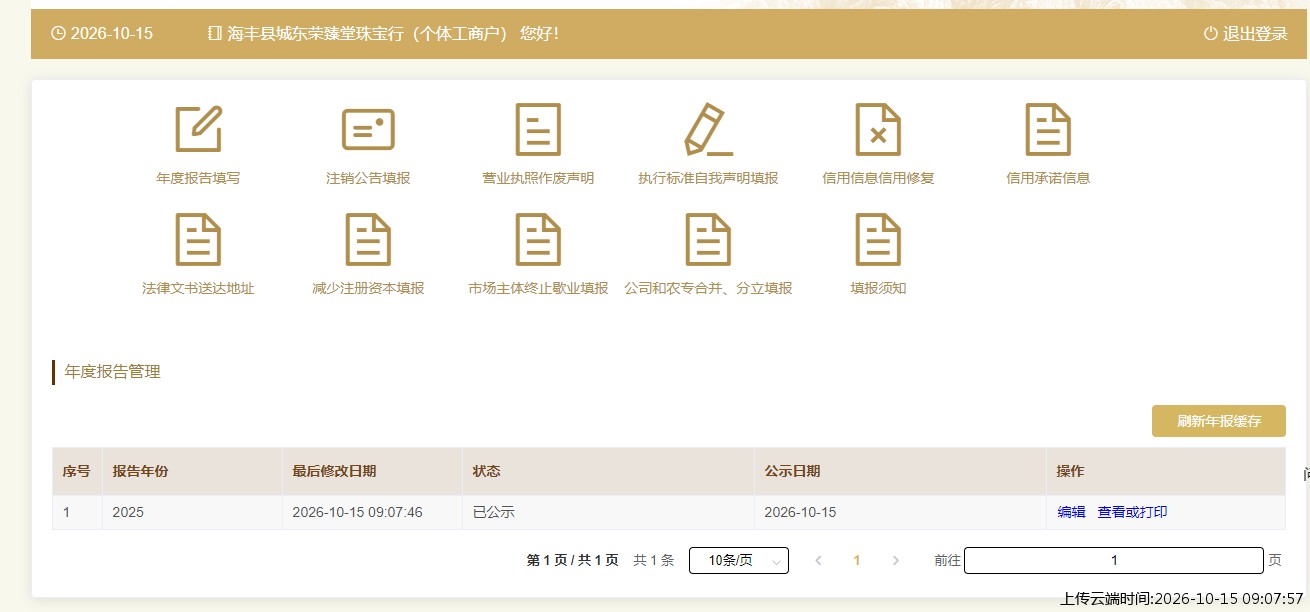Select the 已公示 status cell
The width and height of the screenshot is (1310, 612).
(x=608, y=512)
